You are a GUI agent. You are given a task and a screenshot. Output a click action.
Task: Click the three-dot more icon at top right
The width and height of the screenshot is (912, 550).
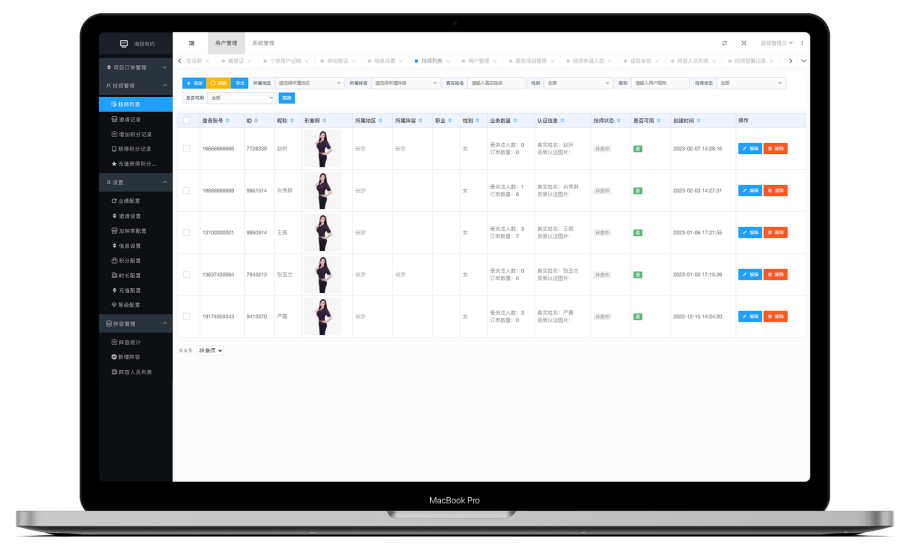(801, 43)
